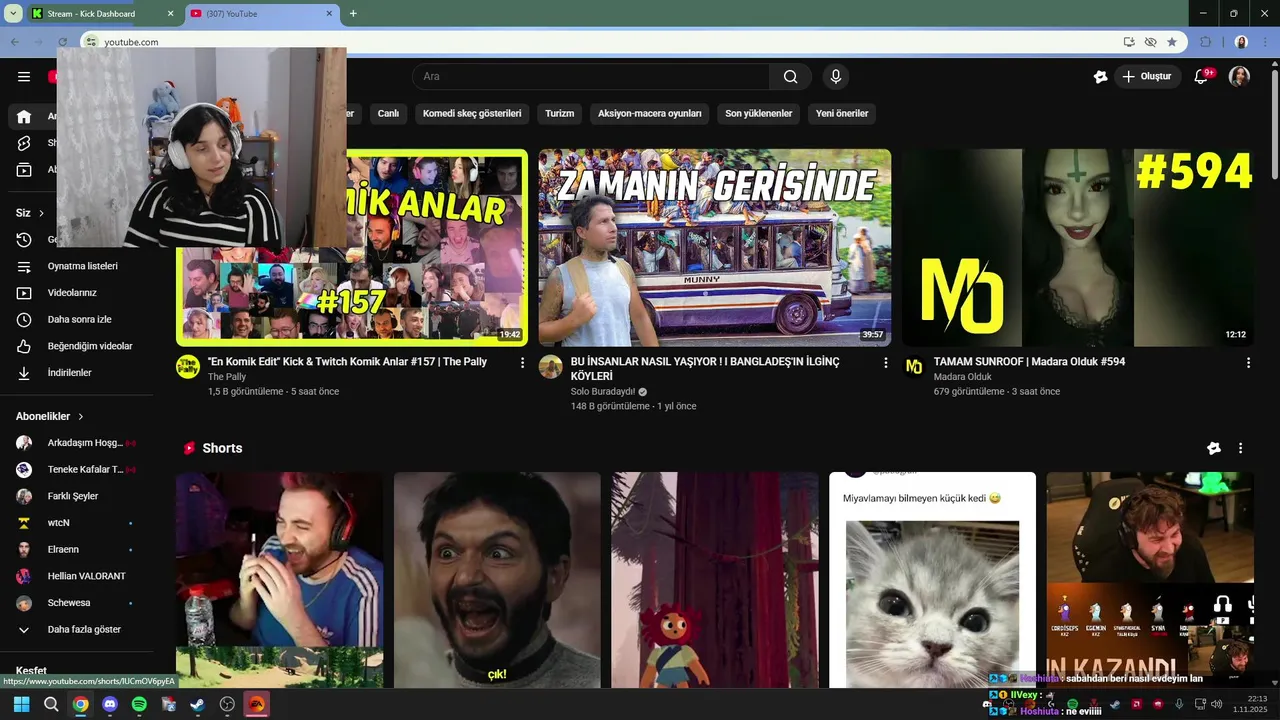Play the ZAMANIN GERİSİNDE bus thumbnail
Screen dimensions: 1280x720
[715, 248]
